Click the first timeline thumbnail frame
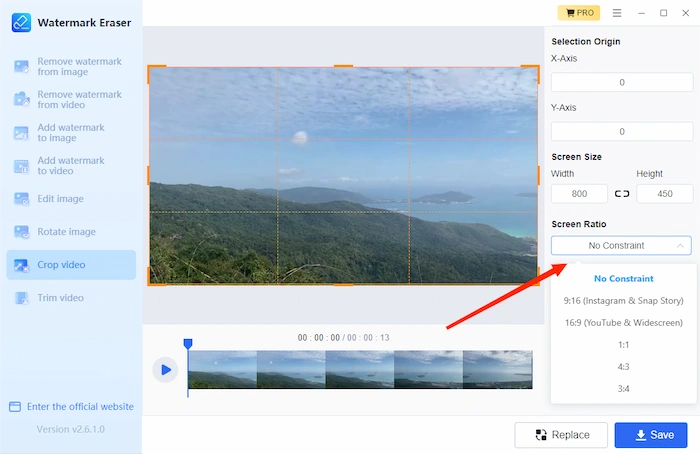The image size is (700, 454). (222, 370)
